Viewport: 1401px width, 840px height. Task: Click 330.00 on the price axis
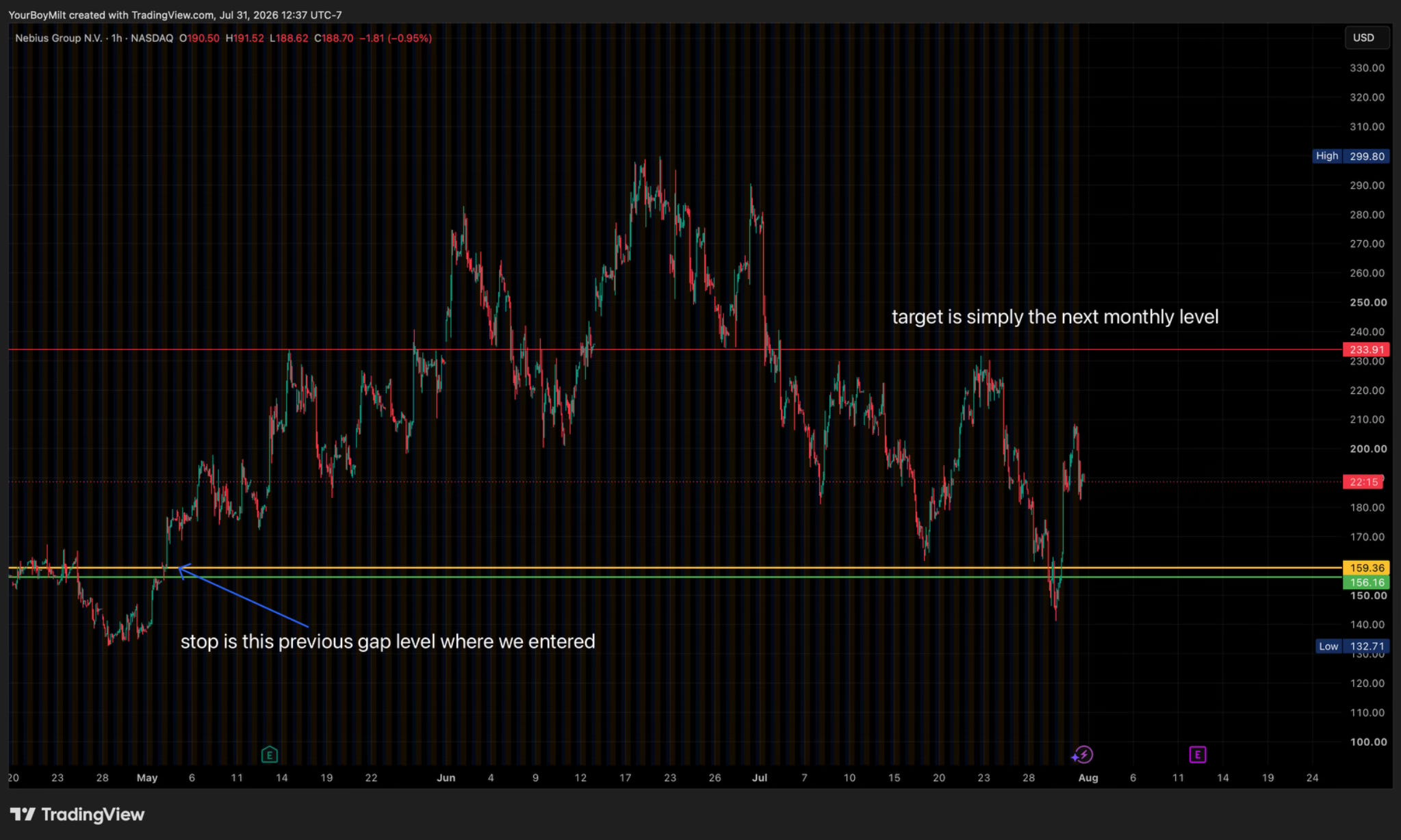point(1367,68)
